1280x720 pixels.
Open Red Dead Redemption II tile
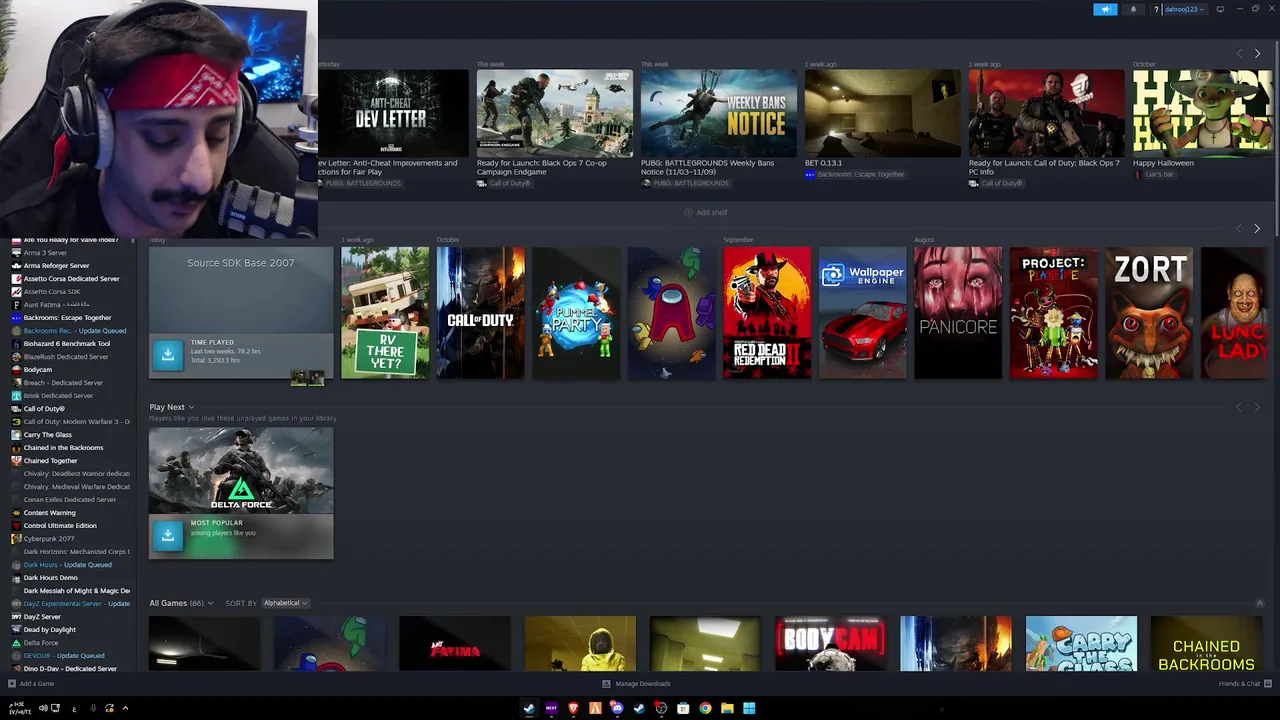pyautogui.click(x=767, y=313)
